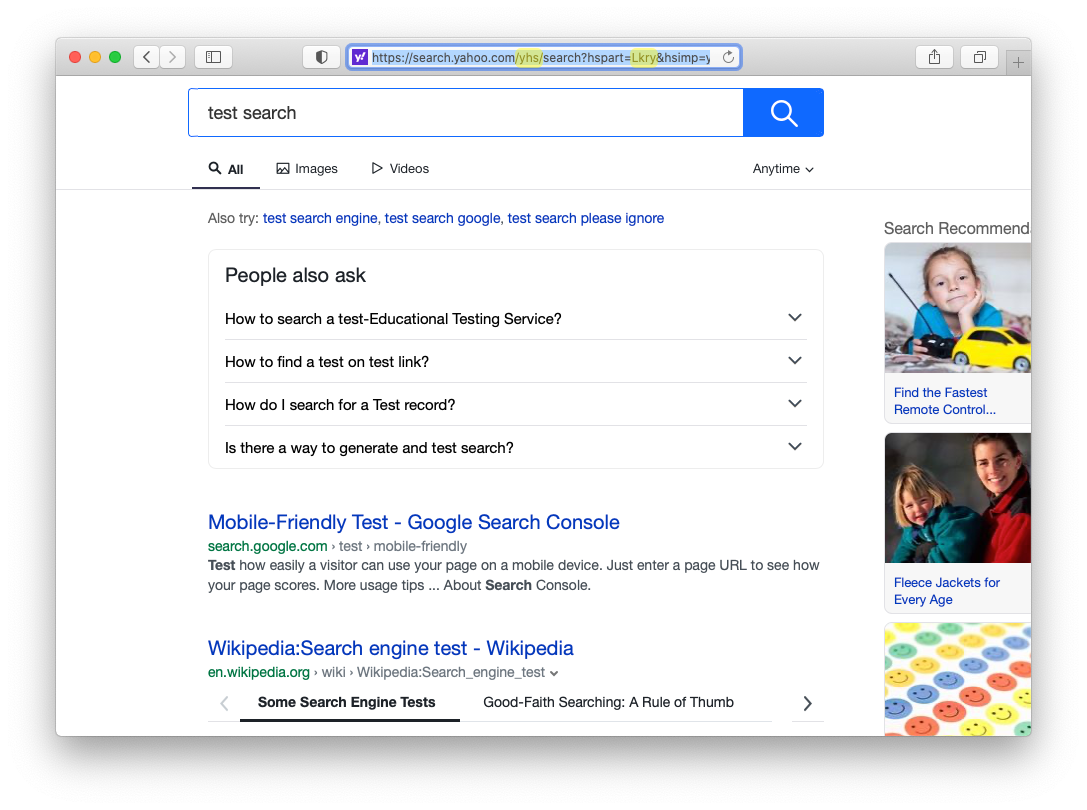
Task: Reload the page with the refresh icon
Action: click(728, 57)
